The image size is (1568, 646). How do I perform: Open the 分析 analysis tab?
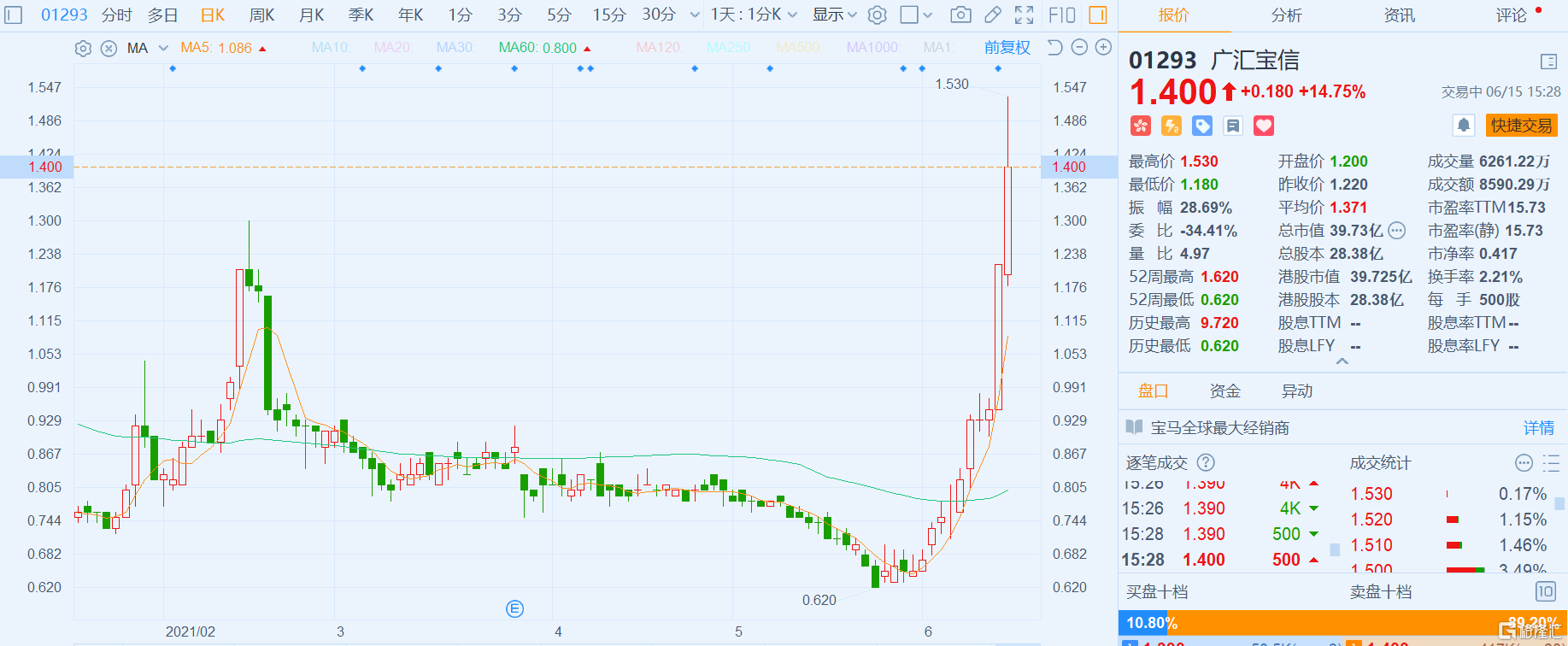tap(1286, 15)
